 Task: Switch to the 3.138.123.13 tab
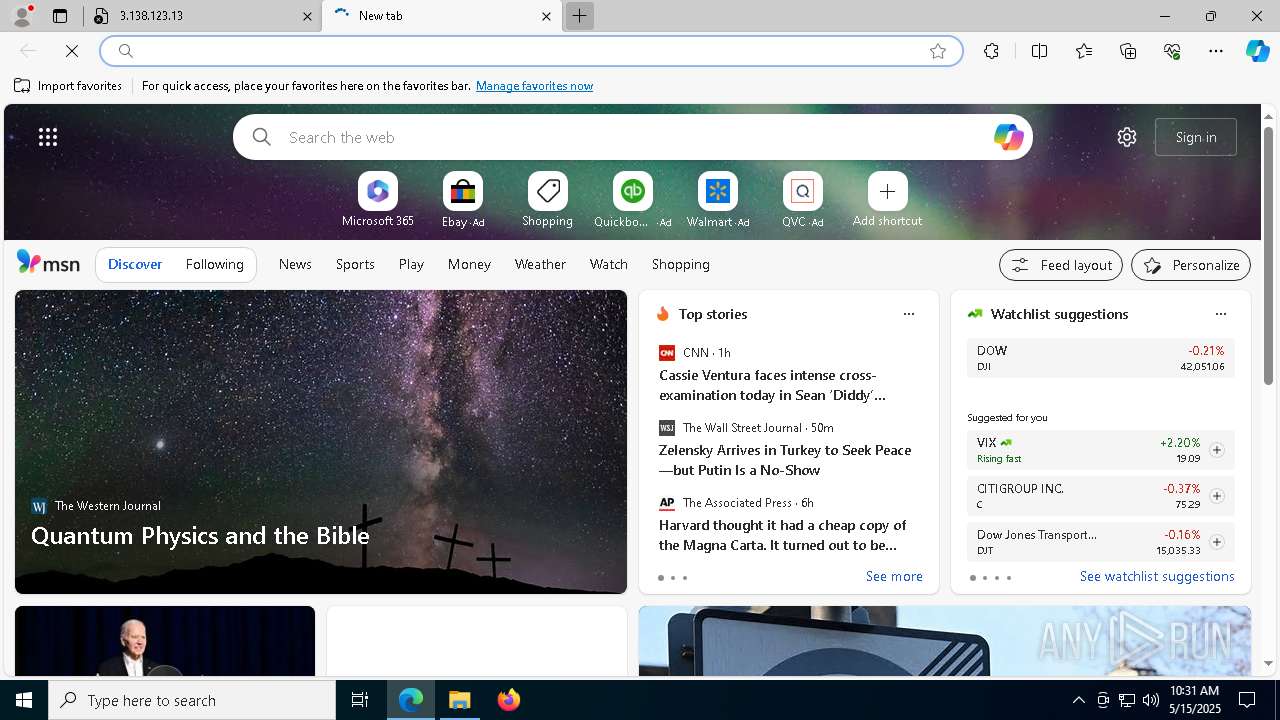point(200,16)
